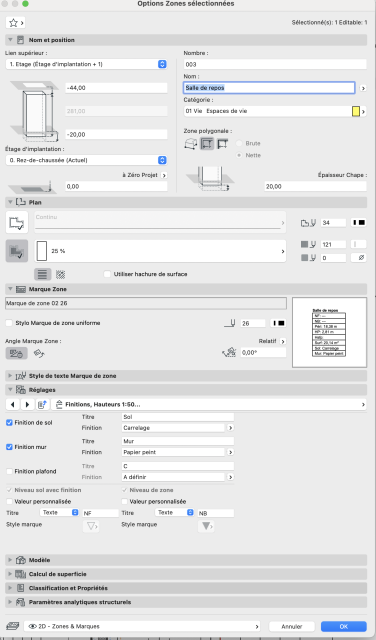376x640 pixels.
Task: Click the Nom et position panel icon
Action: pyautogui.click(x=21, y=40)
